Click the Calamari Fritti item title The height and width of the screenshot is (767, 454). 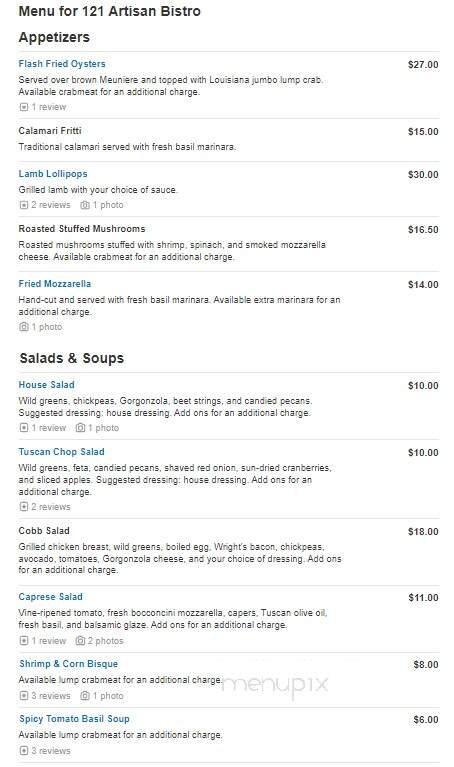click(x=50, y=131)
